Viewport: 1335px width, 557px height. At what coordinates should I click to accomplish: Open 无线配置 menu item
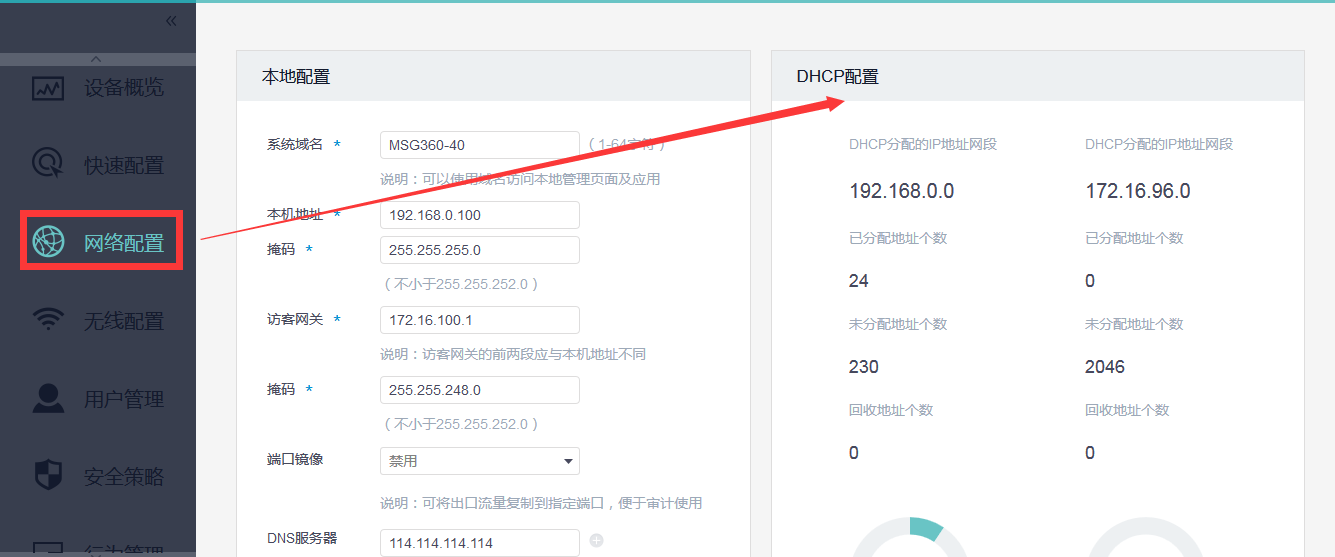[x=98, y=320]
